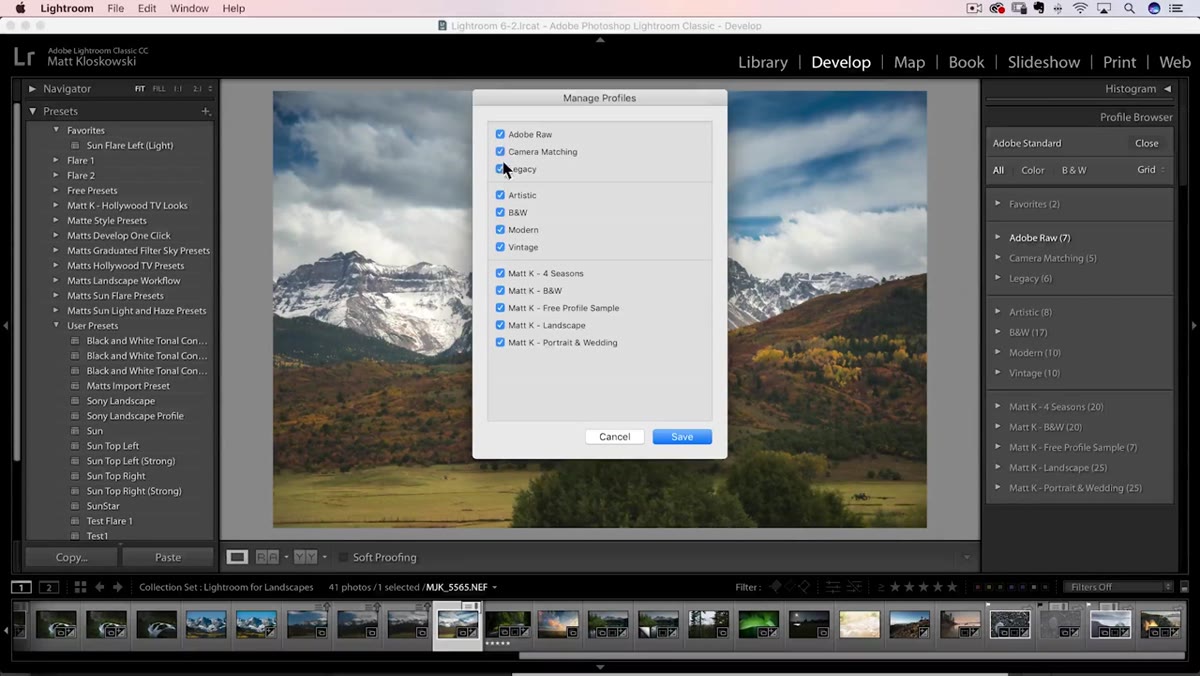The image size is (1200, 676).
Task: Open the main window 1 display button
Action: point(21,587)
